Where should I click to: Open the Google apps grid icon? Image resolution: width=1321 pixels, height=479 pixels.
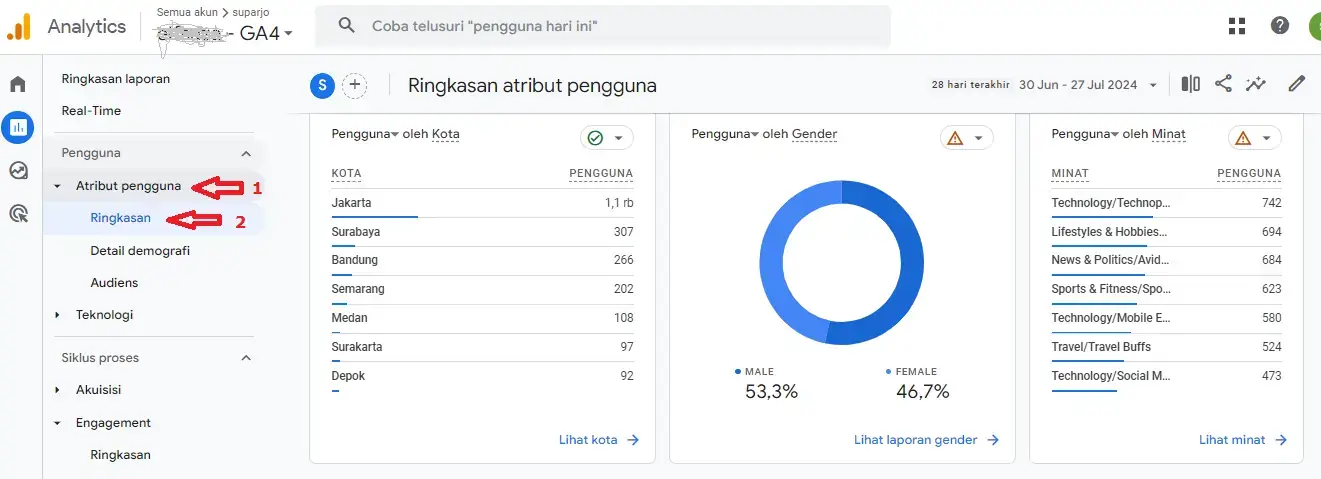coord(1237,26)
